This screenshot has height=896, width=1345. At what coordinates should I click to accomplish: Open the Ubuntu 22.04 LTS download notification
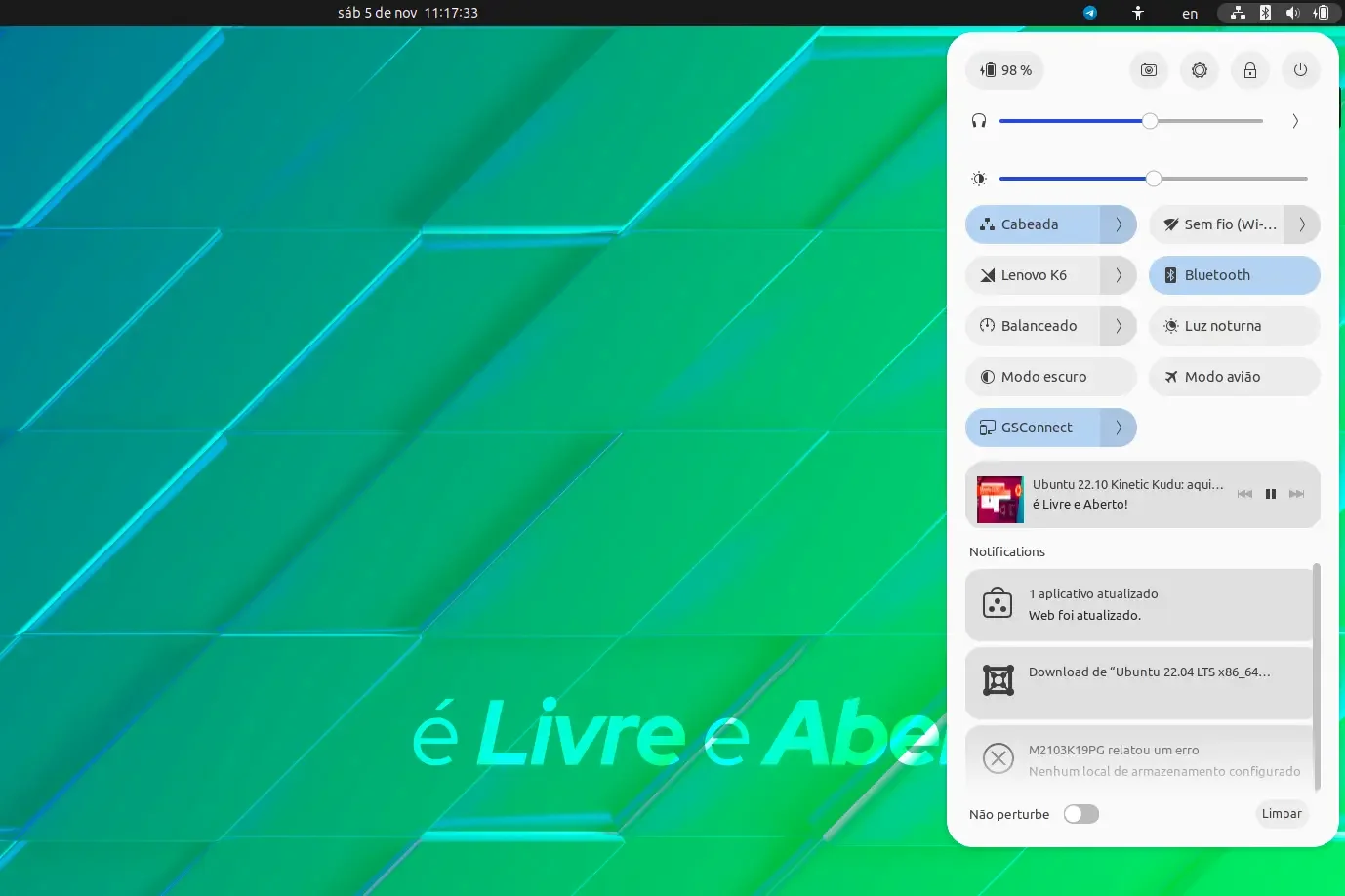pos(1139,682)
